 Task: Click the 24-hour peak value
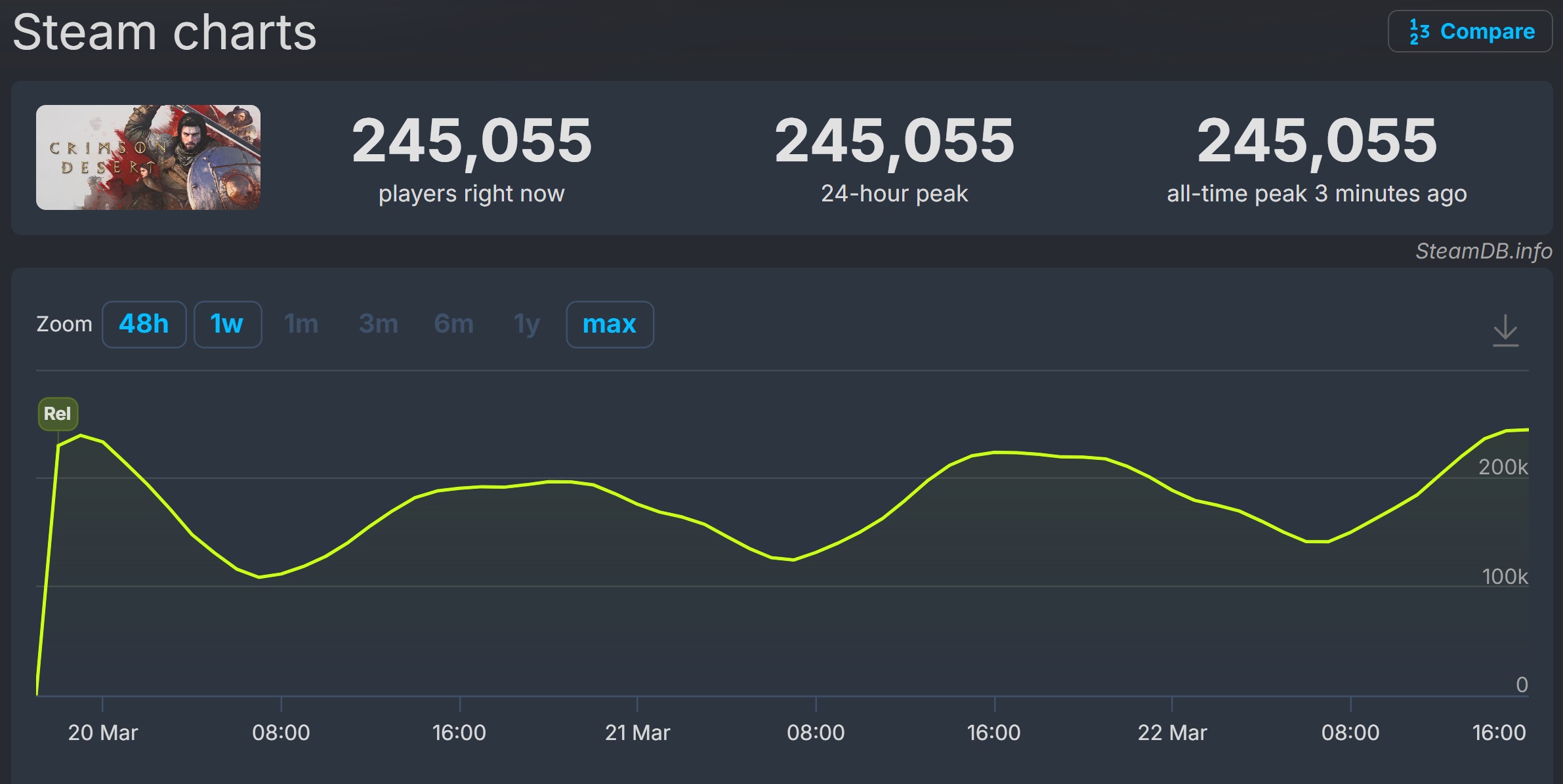(894, 141)
